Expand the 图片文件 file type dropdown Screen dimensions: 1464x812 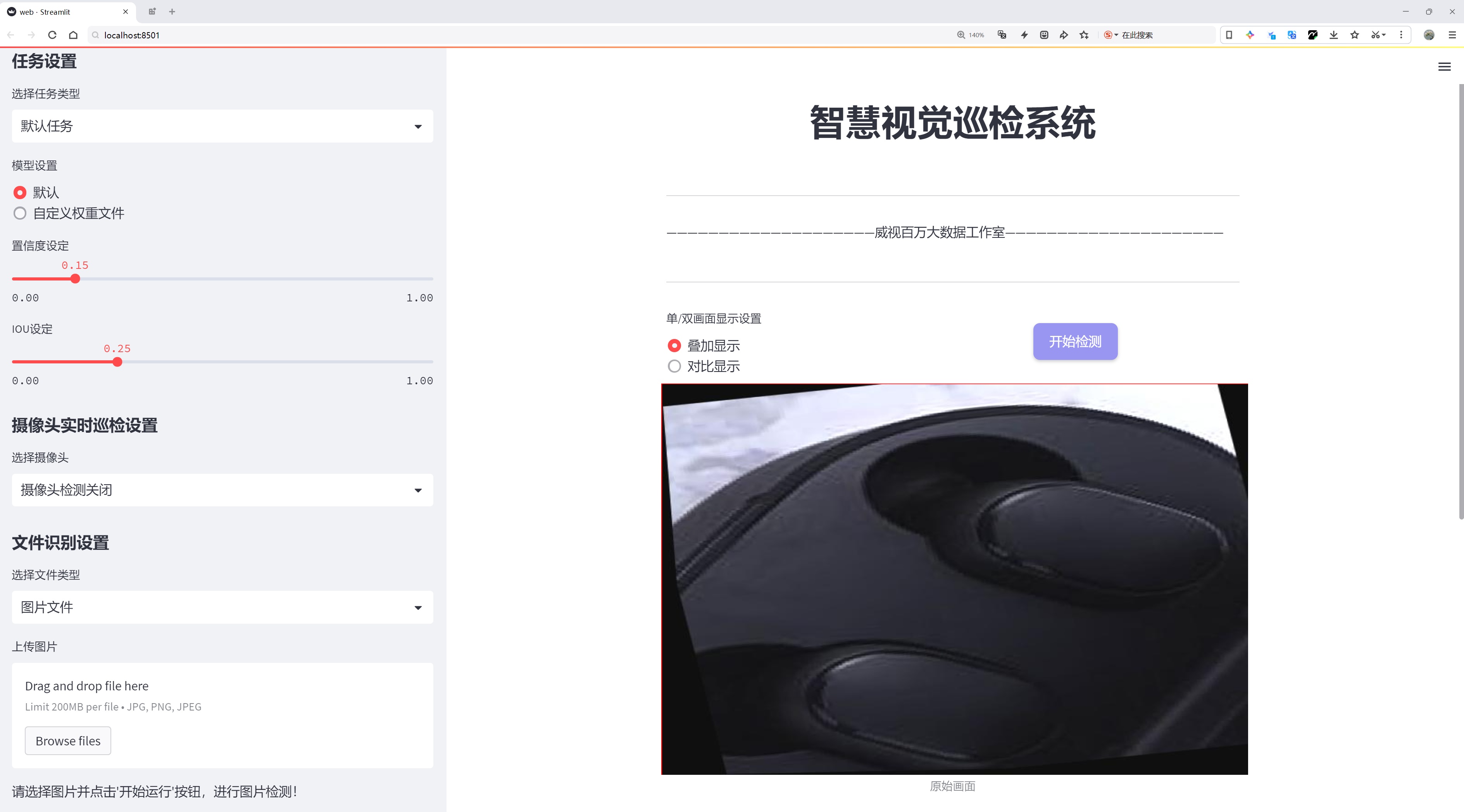point(222,607)
